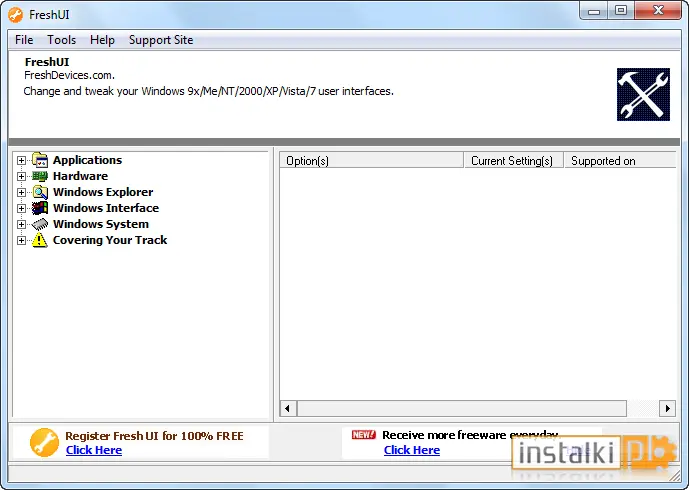
Task: Open the Help menu
Action: tap(102, 40)
